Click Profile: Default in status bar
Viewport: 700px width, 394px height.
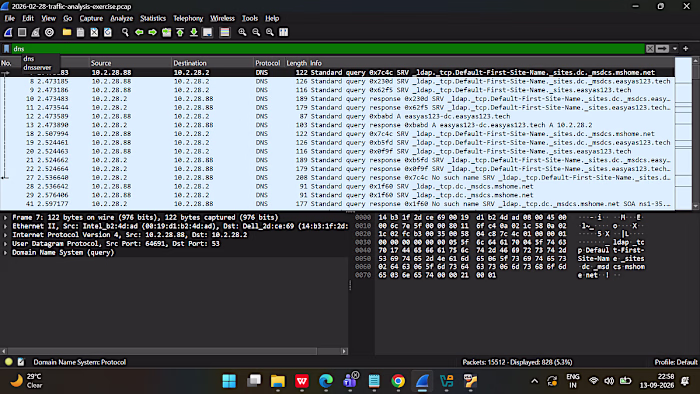[675, 362]
